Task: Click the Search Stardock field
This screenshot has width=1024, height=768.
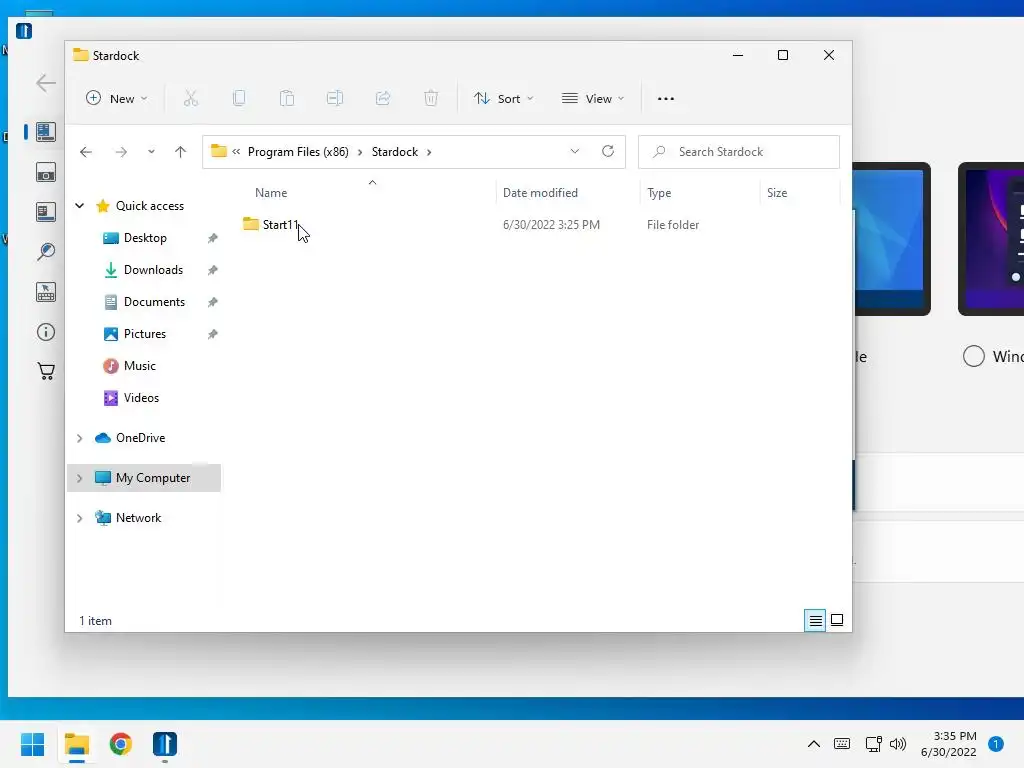Action: point(739,152)
